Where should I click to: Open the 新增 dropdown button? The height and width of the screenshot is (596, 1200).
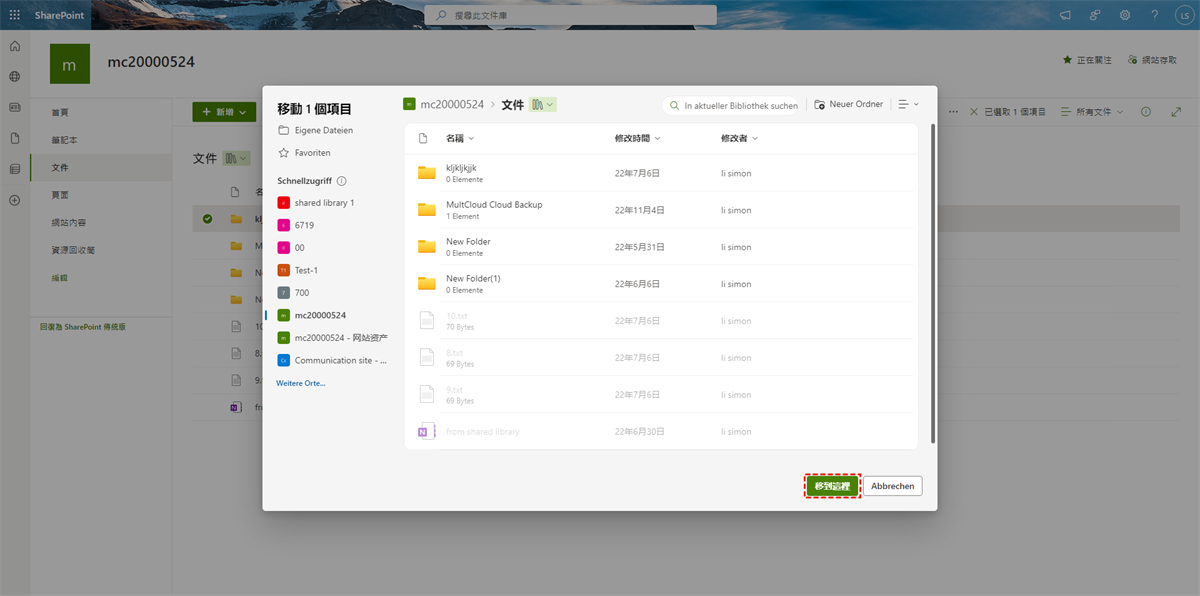pos(224,112)
